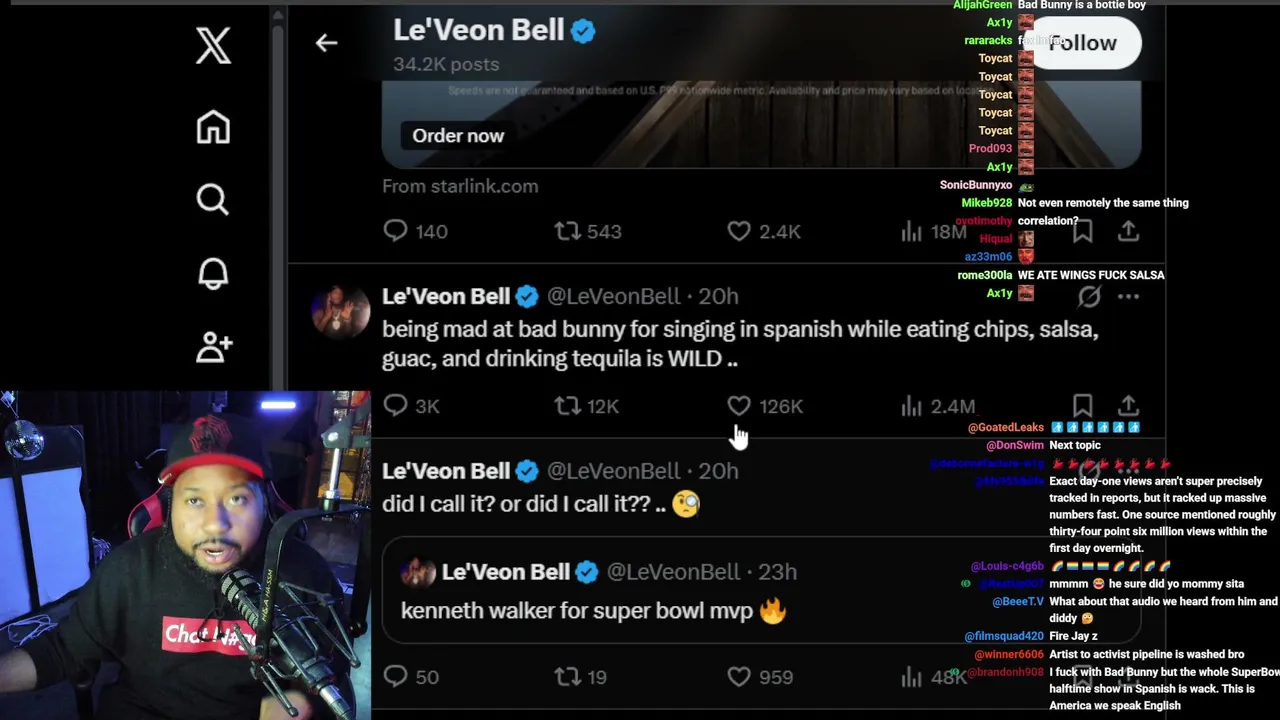
Task: Repost the bad bunny tweet 12K
Action: click(x=587, y=406)
